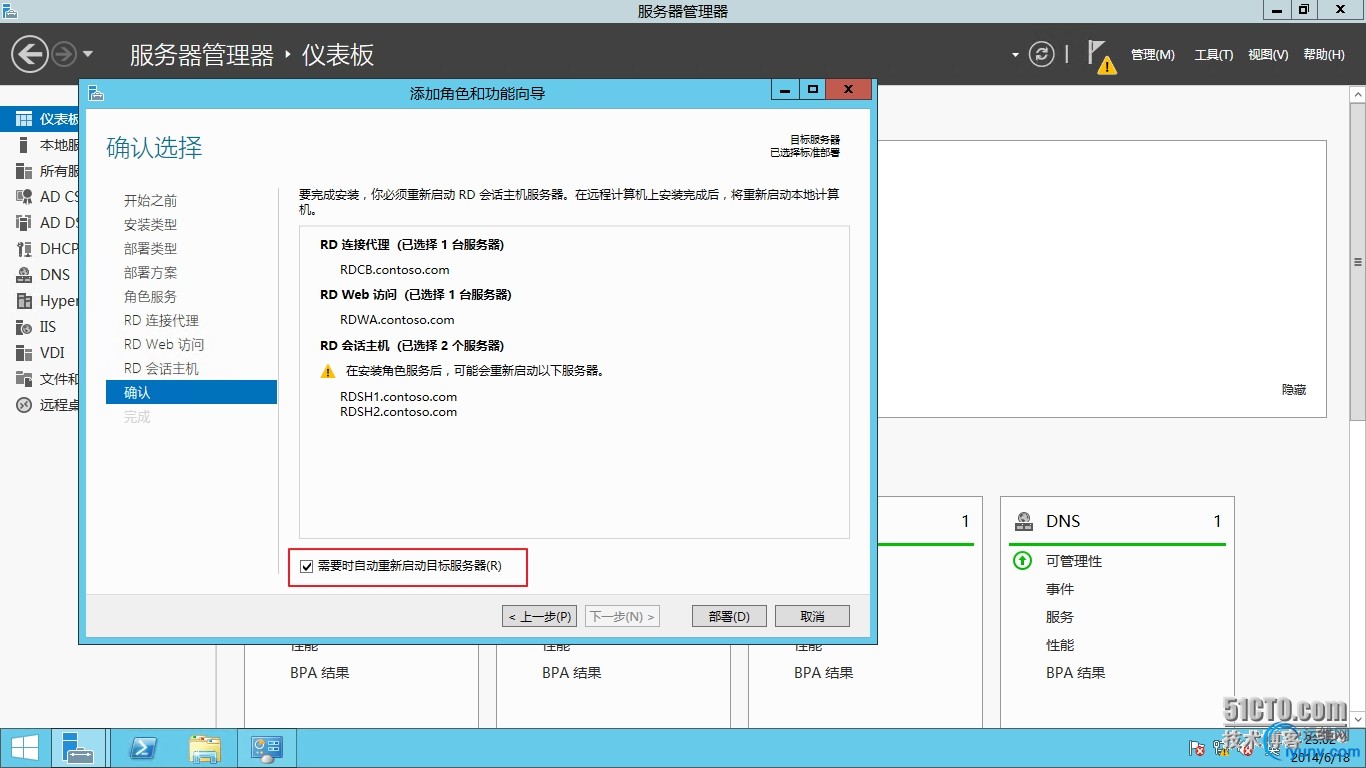The width and height of the screenshot is (1366, 768).
Task: Select the AD CS role icon
Action: 24,197
